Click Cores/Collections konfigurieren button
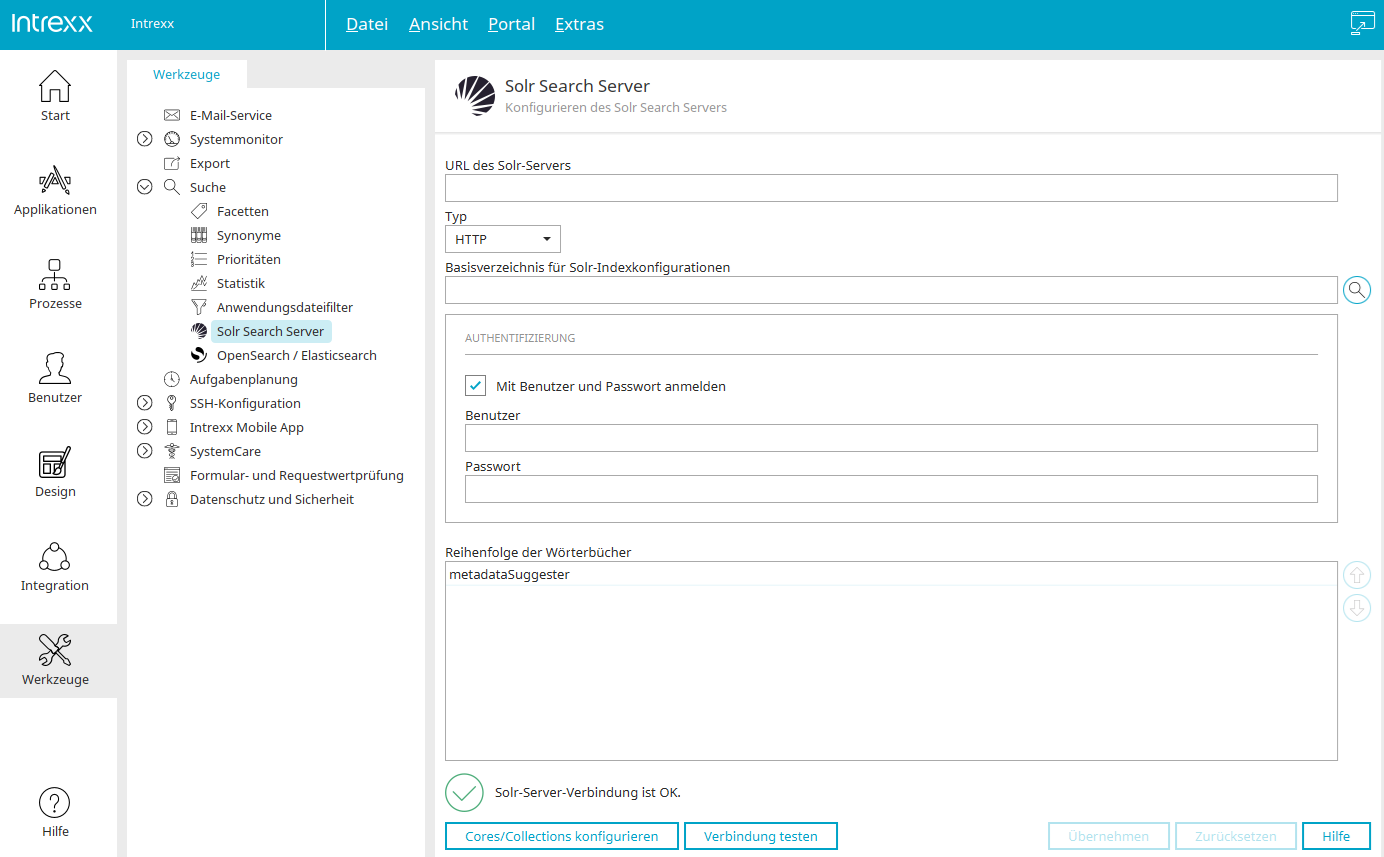 [561, 836]
